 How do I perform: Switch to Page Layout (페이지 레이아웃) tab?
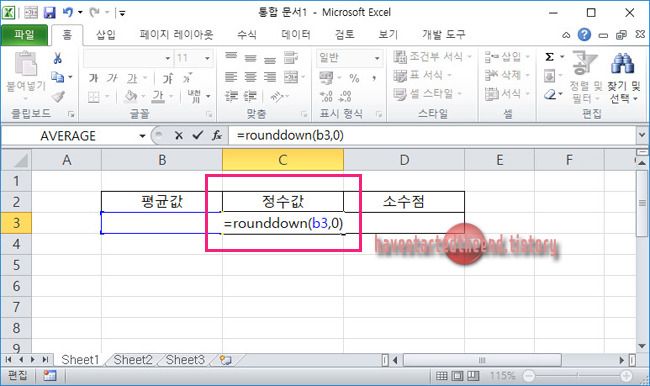coord(177,34)
